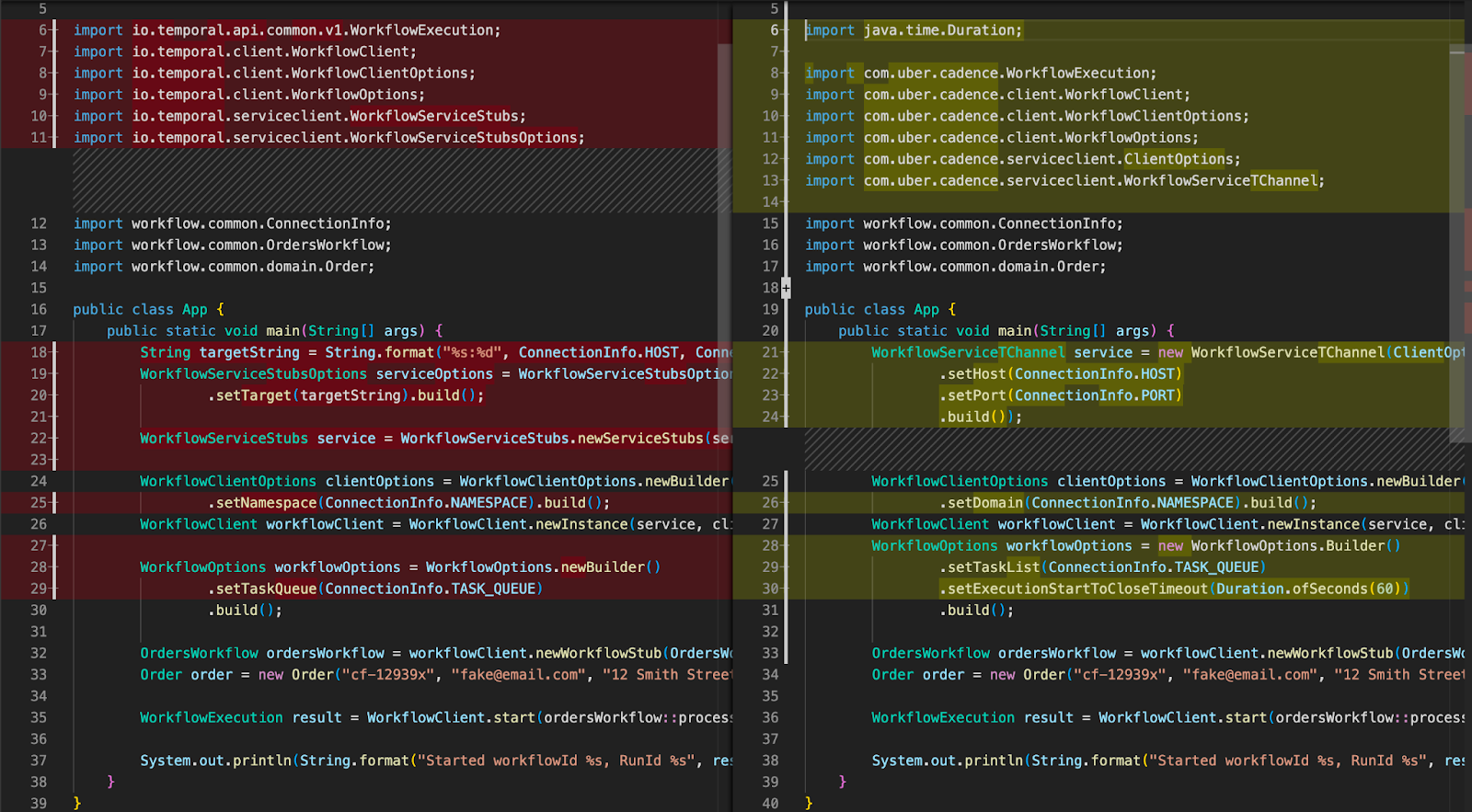The image size is (1472, 812).
Task: Click line number 25 in left gutter
Action: (x=39, y=503)
